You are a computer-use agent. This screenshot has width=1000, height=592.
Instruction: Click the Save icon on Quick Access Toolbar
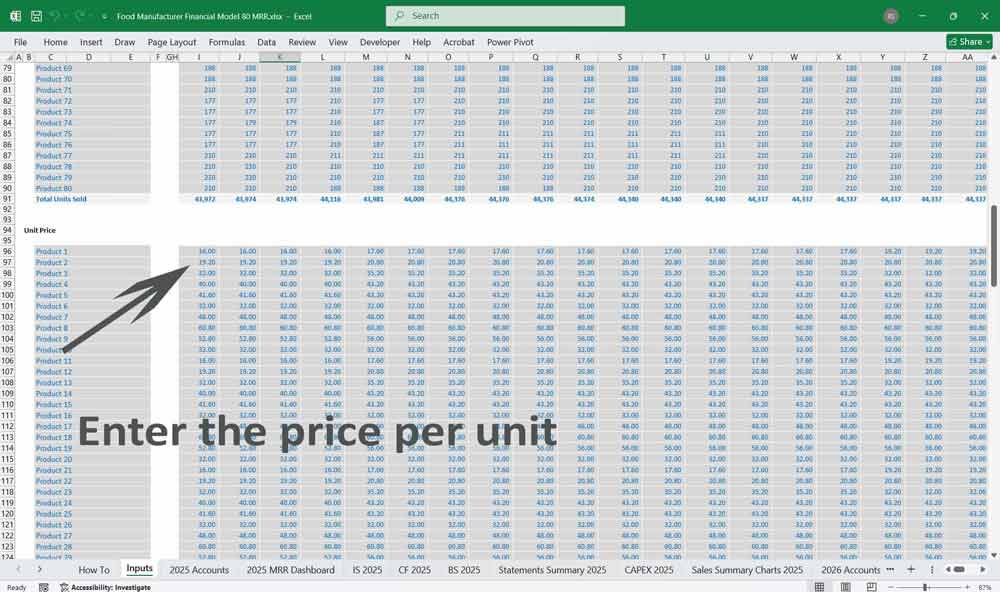36,16
